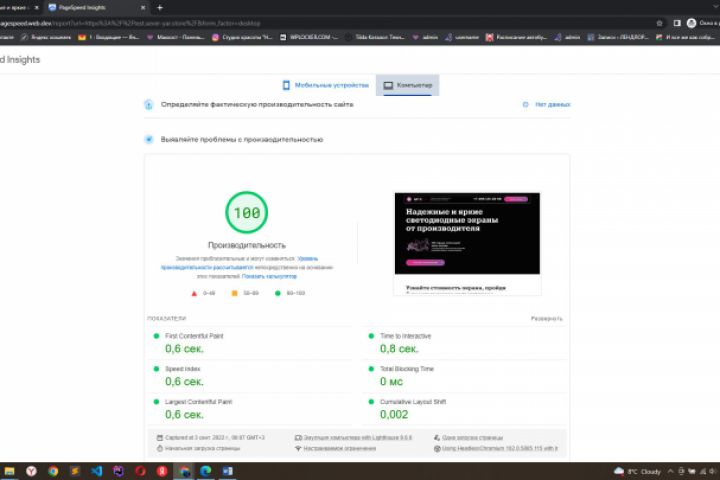
Task: Click the First Contentful Paint metric label
Action: coord(194,336)
